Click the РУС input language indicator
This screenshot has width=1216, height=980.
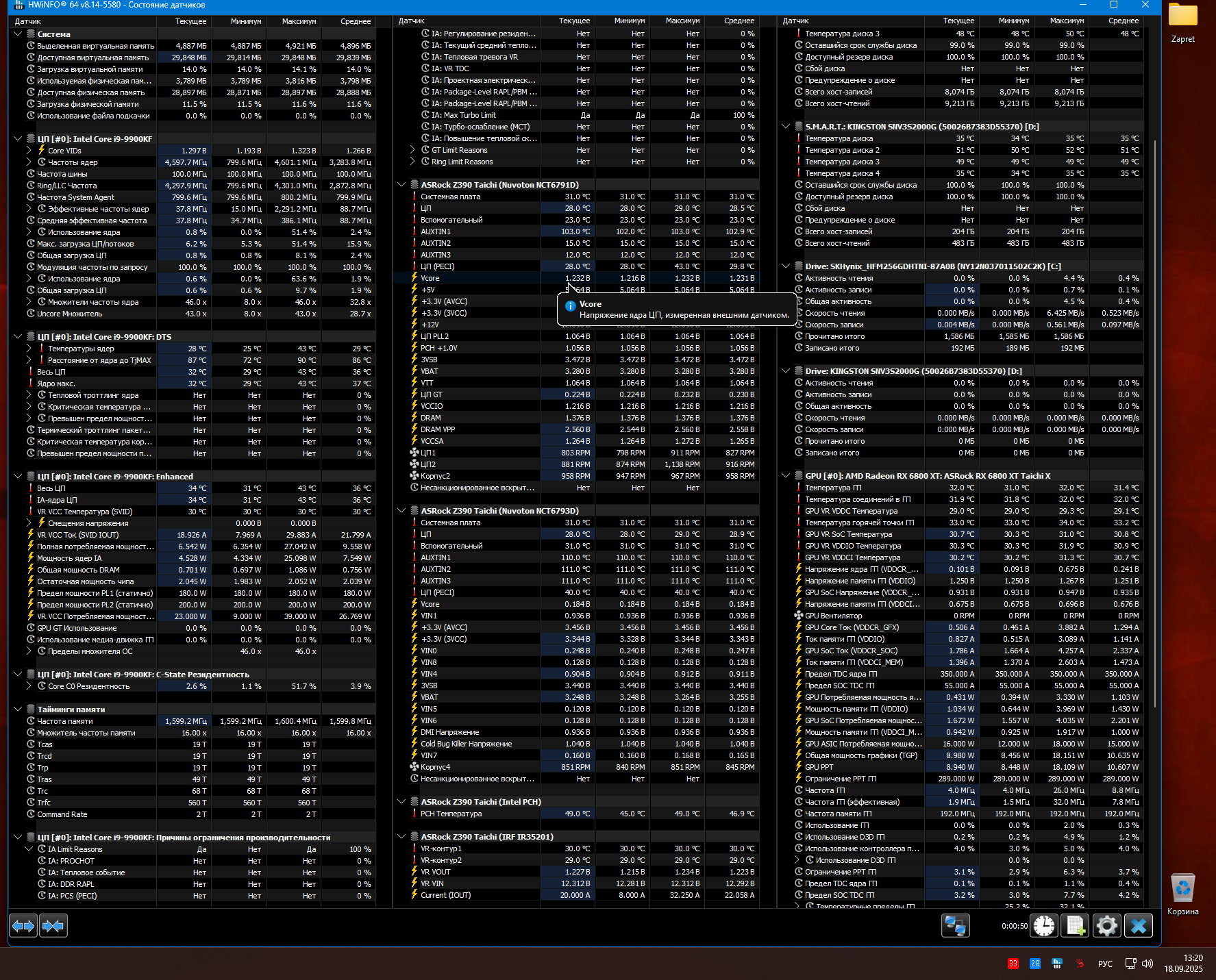pos(1105,964)
